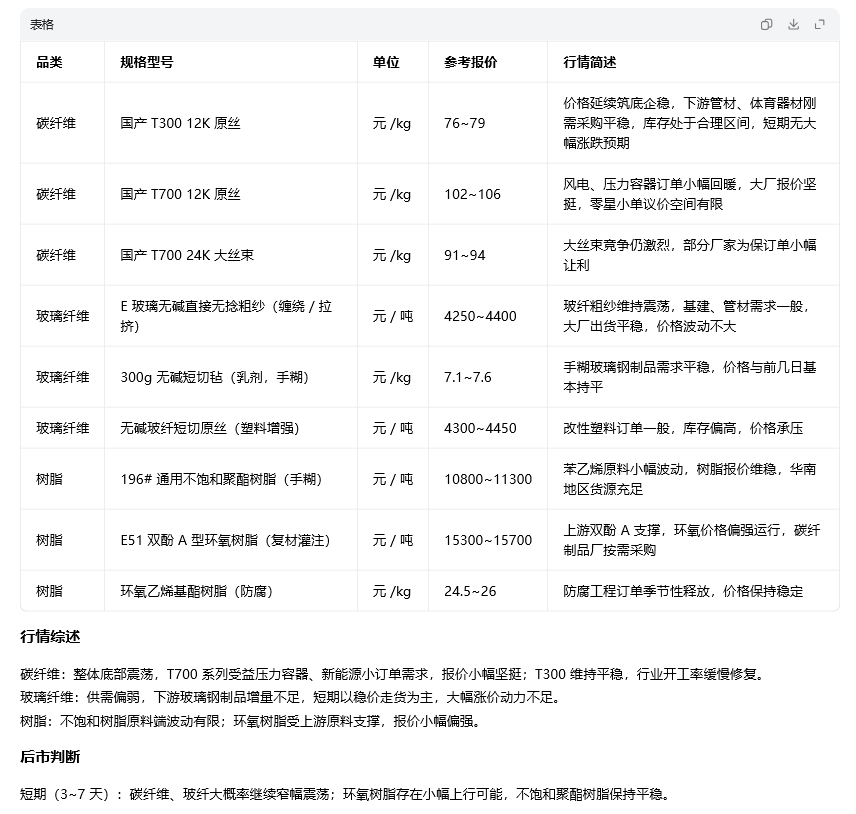This screenshot has height=814, width=856.
Task: Click the 碳纤维 cell in the T300 row
Action: pyautogui.click(x=56, y=123)
